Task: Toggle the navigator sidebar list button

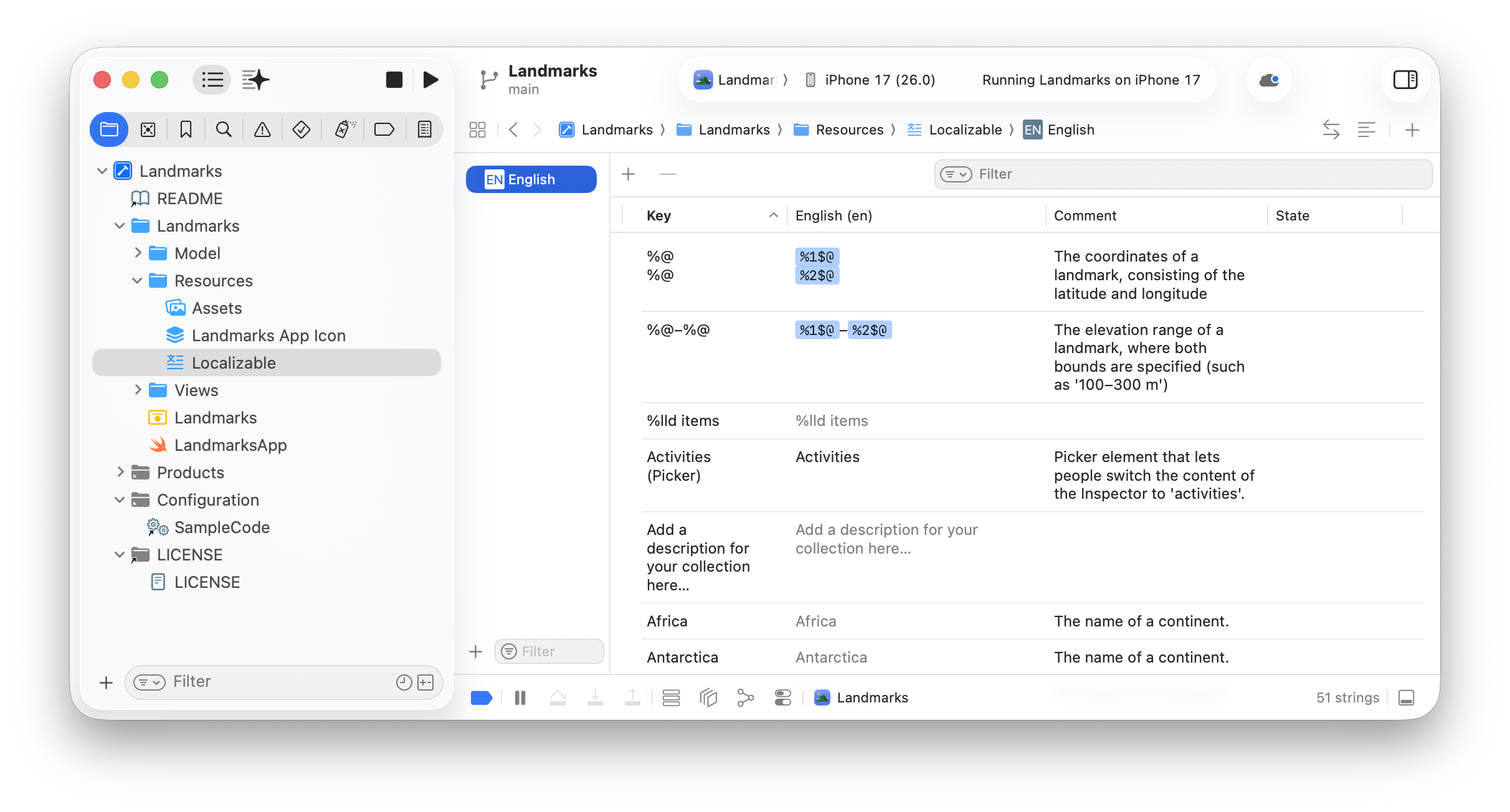Action: pos(212,80)
